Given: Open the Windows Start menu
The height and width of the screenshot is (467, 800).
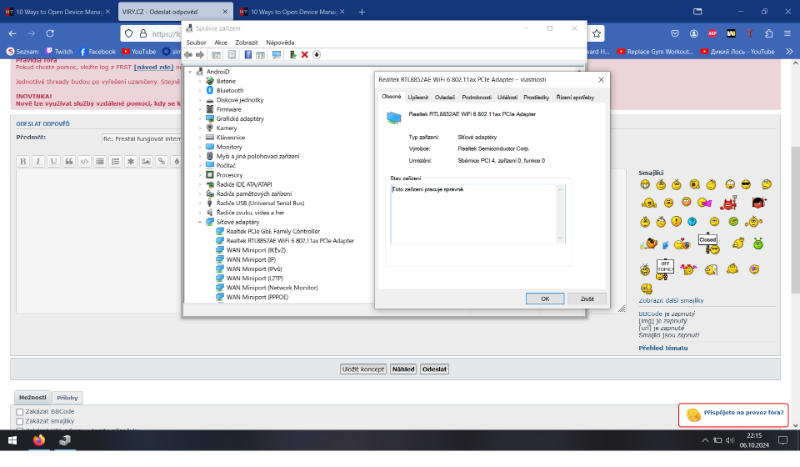Looking at the screenshot, I should coord(12,440).
